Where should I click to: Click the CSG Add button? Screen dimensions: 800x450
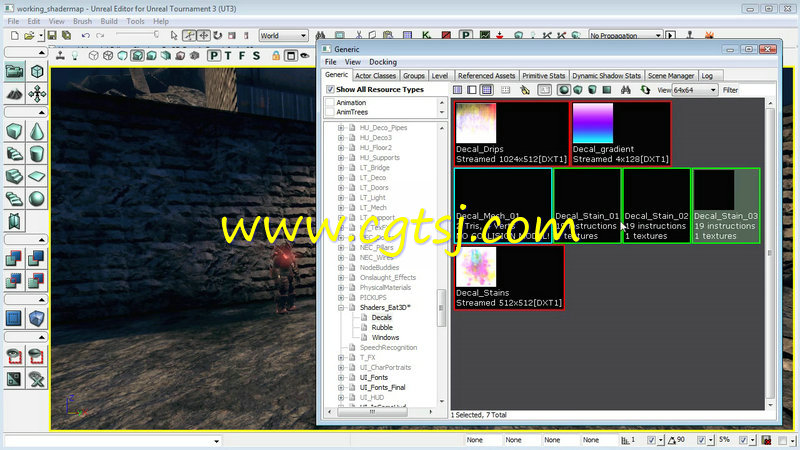point(14,258)
